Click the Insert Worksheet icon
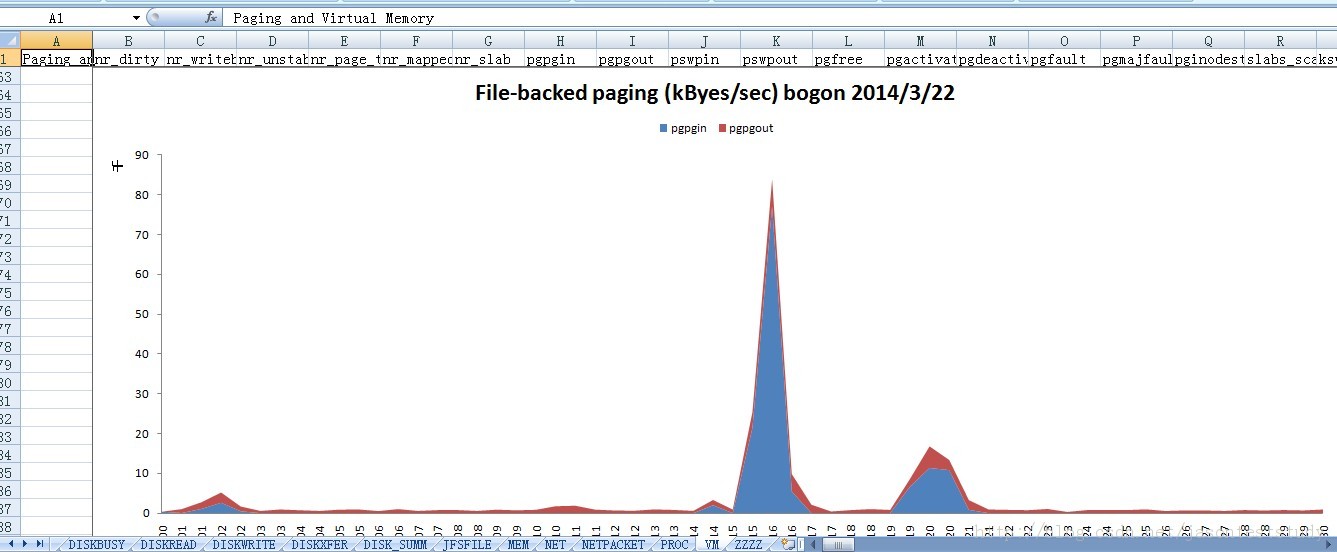The width and height of the screenshot is (1337, 552). 787,544
